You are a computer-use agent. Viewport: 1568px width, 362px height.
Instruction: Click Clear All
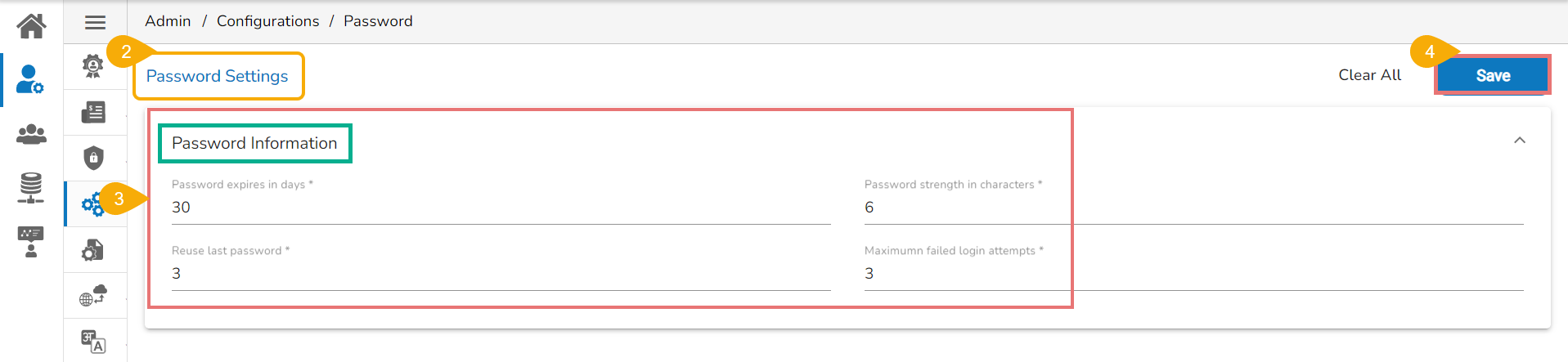(1369, 75)
